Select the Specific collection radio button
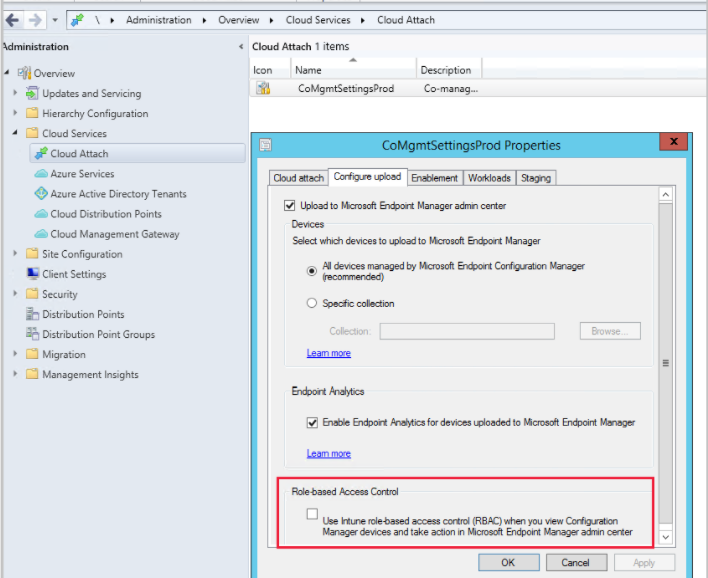The height and width of the screenshot is (578, 708). coord(312,303)
